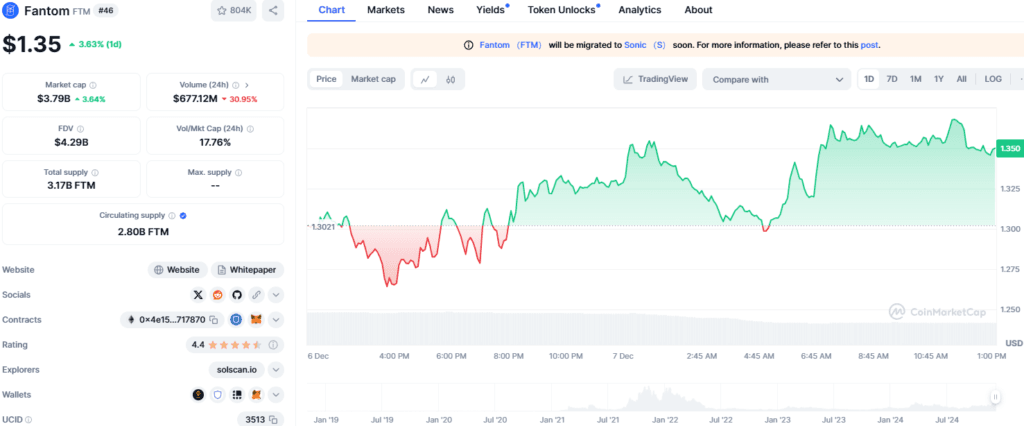
Task: Click the 4.4 star rating stars
Action: click(x=235, y=344)
